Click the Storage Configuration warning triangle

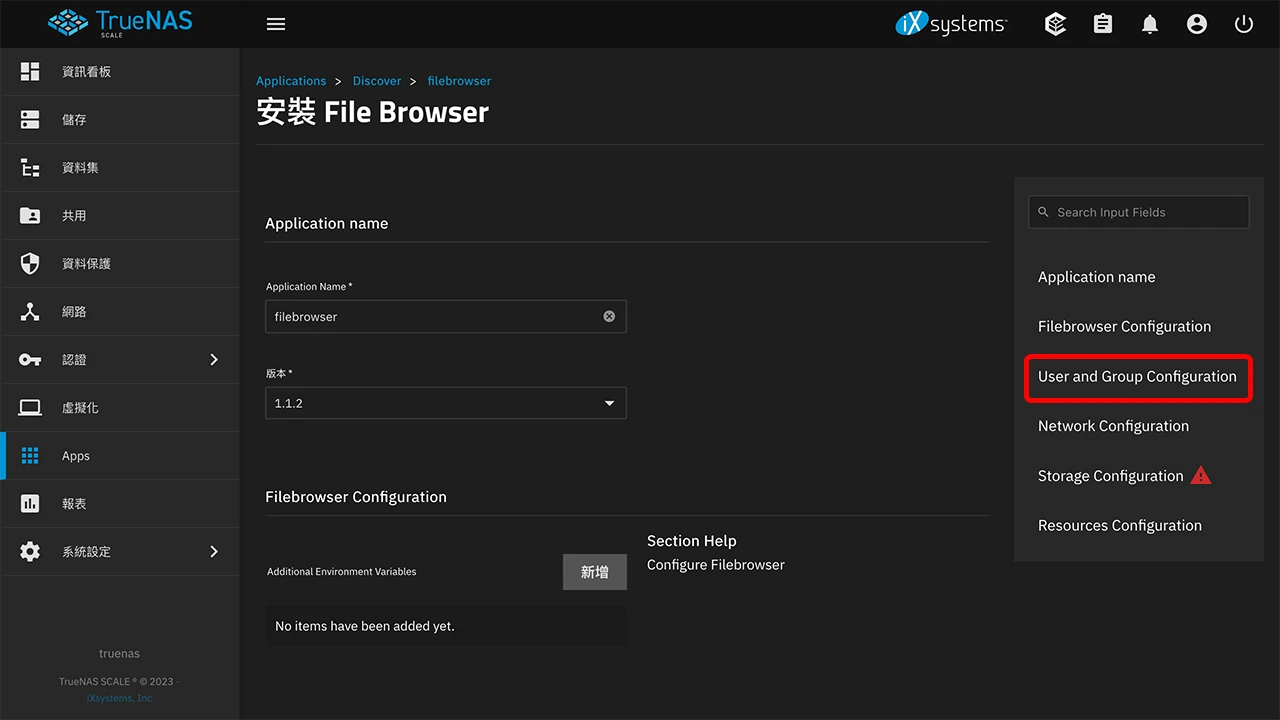(1201, 476)
